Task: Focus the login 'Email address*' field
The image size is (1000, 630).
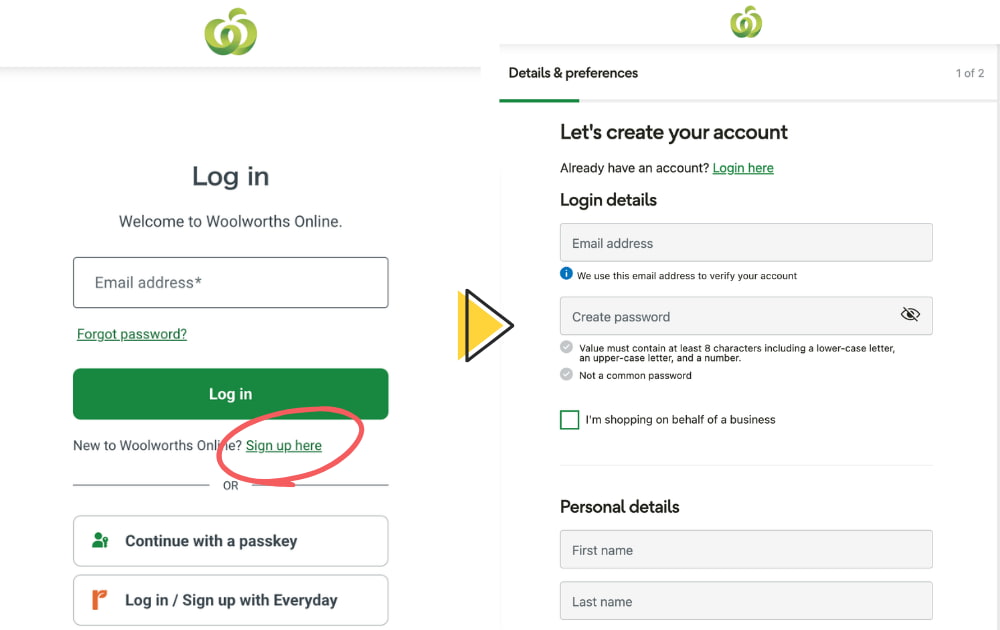Action: click(230, 283)
